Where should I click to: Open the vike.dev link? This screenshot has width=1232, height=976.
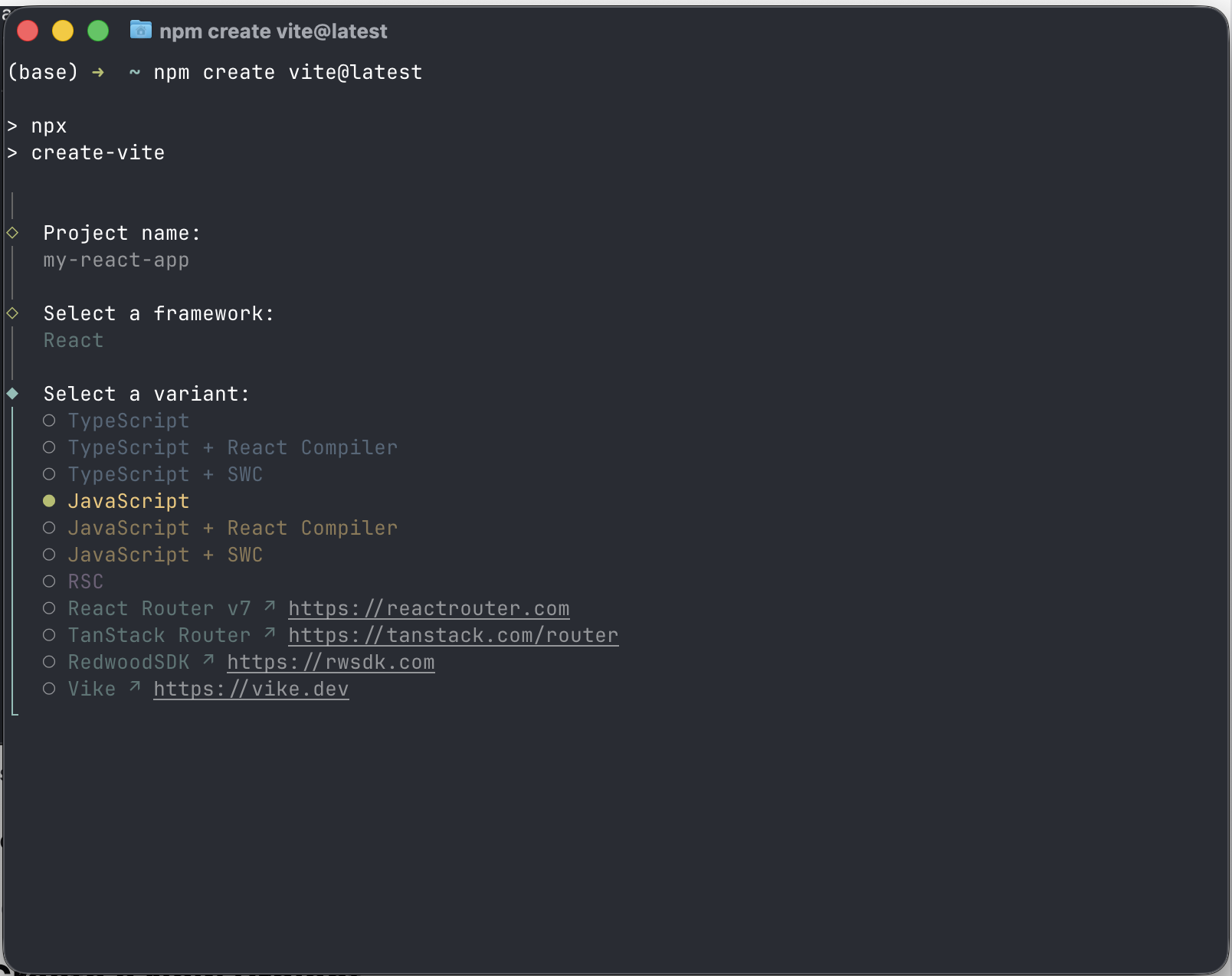click(251, 688)
